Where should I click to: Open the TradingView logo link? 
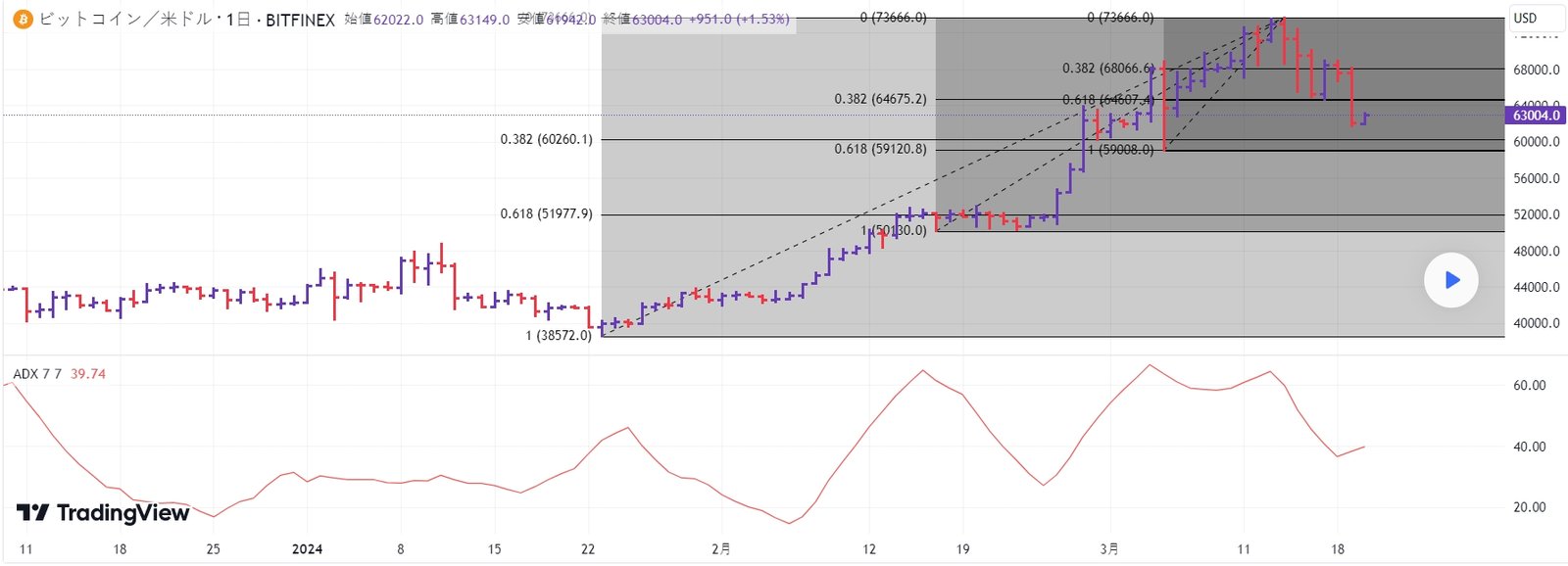[x=103, y=513]
